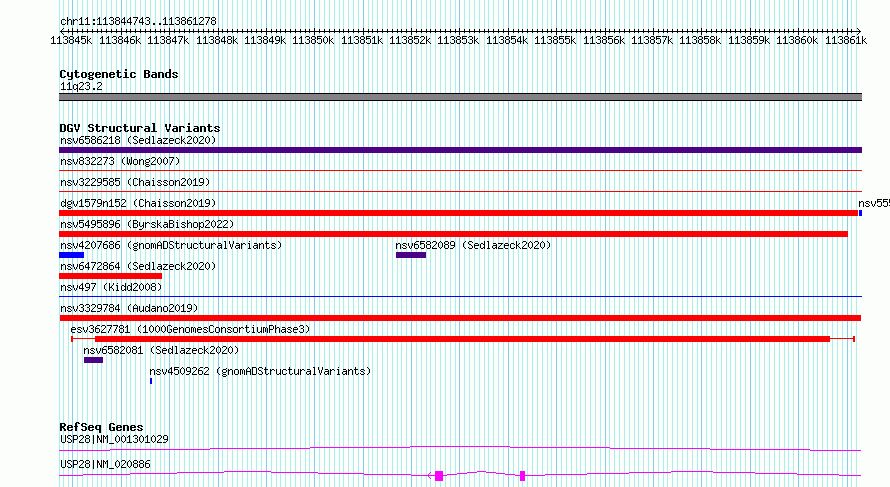
Task: Click the thin blue nsv497 line
Action: click(460, 296)
